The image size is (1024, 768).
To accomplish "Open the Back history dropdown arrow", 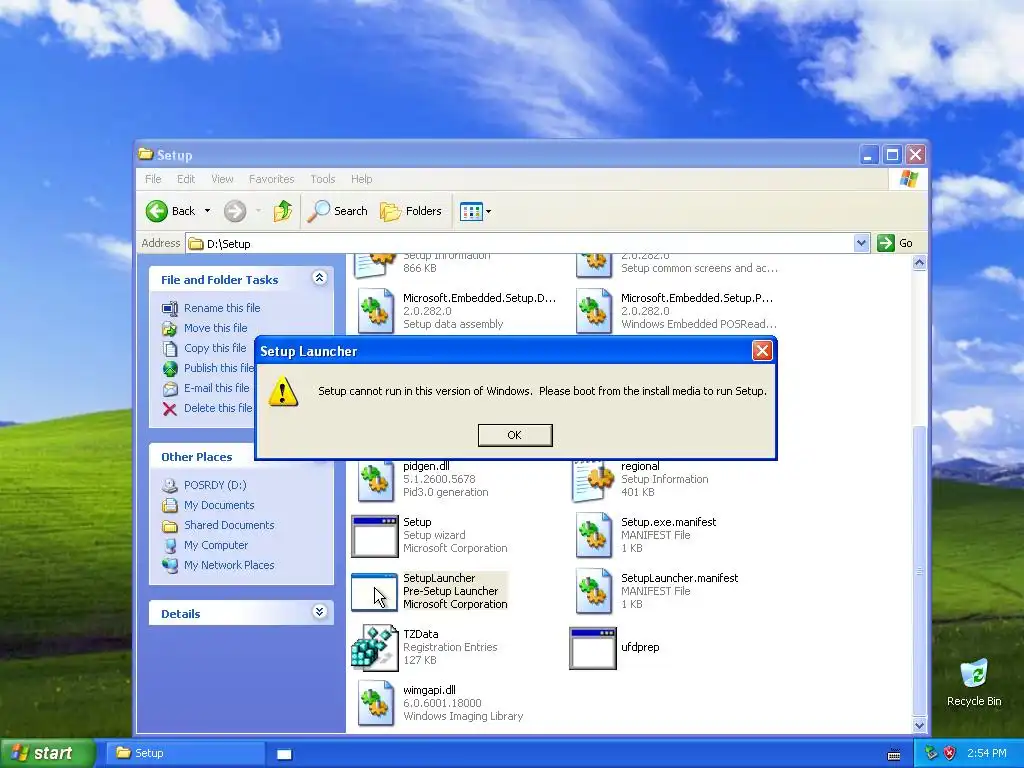I will (x=207, y=211).
